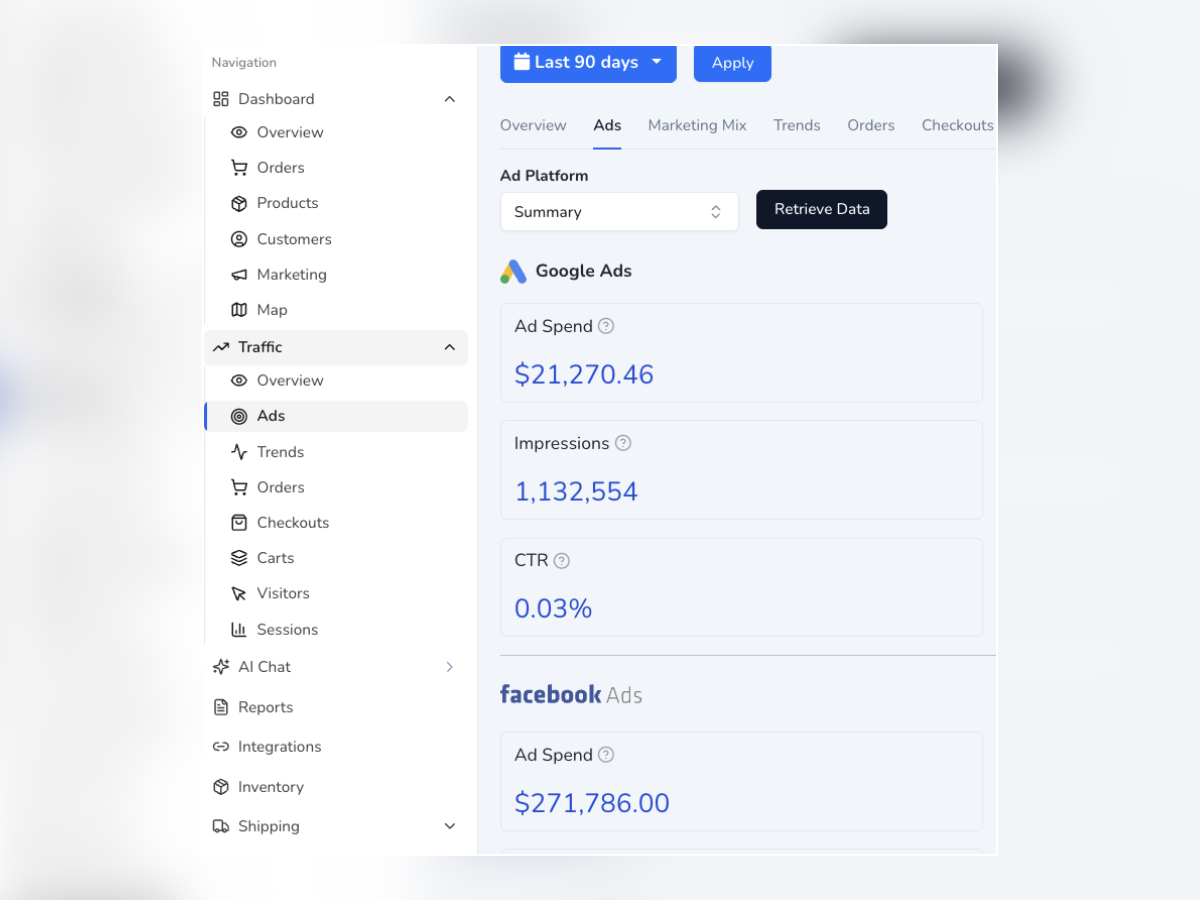
Task: Click the target icon beside Ads
Action: [x=239, y=416]
